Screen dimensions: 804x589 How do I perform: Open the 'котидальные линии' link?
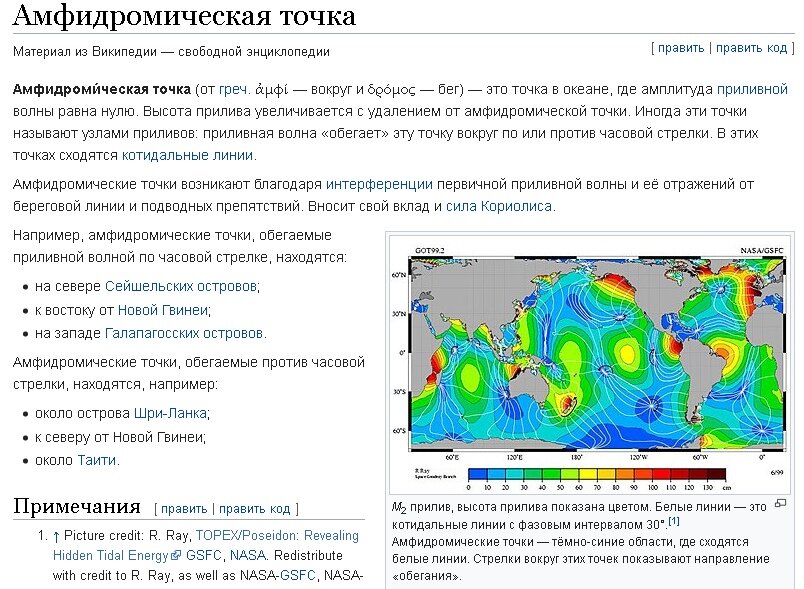187,155
